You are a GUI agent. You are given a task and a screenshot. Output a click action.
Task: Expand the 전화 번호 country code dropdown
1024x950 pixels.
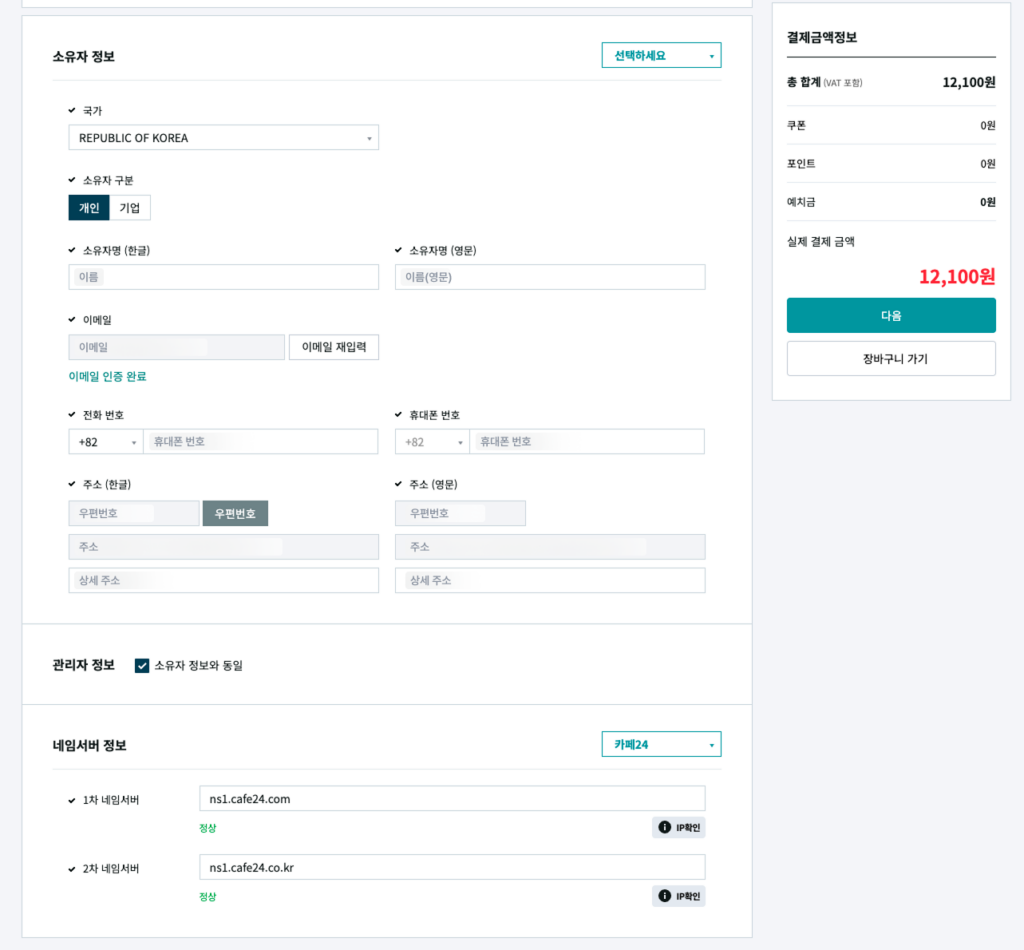(106, 442)
